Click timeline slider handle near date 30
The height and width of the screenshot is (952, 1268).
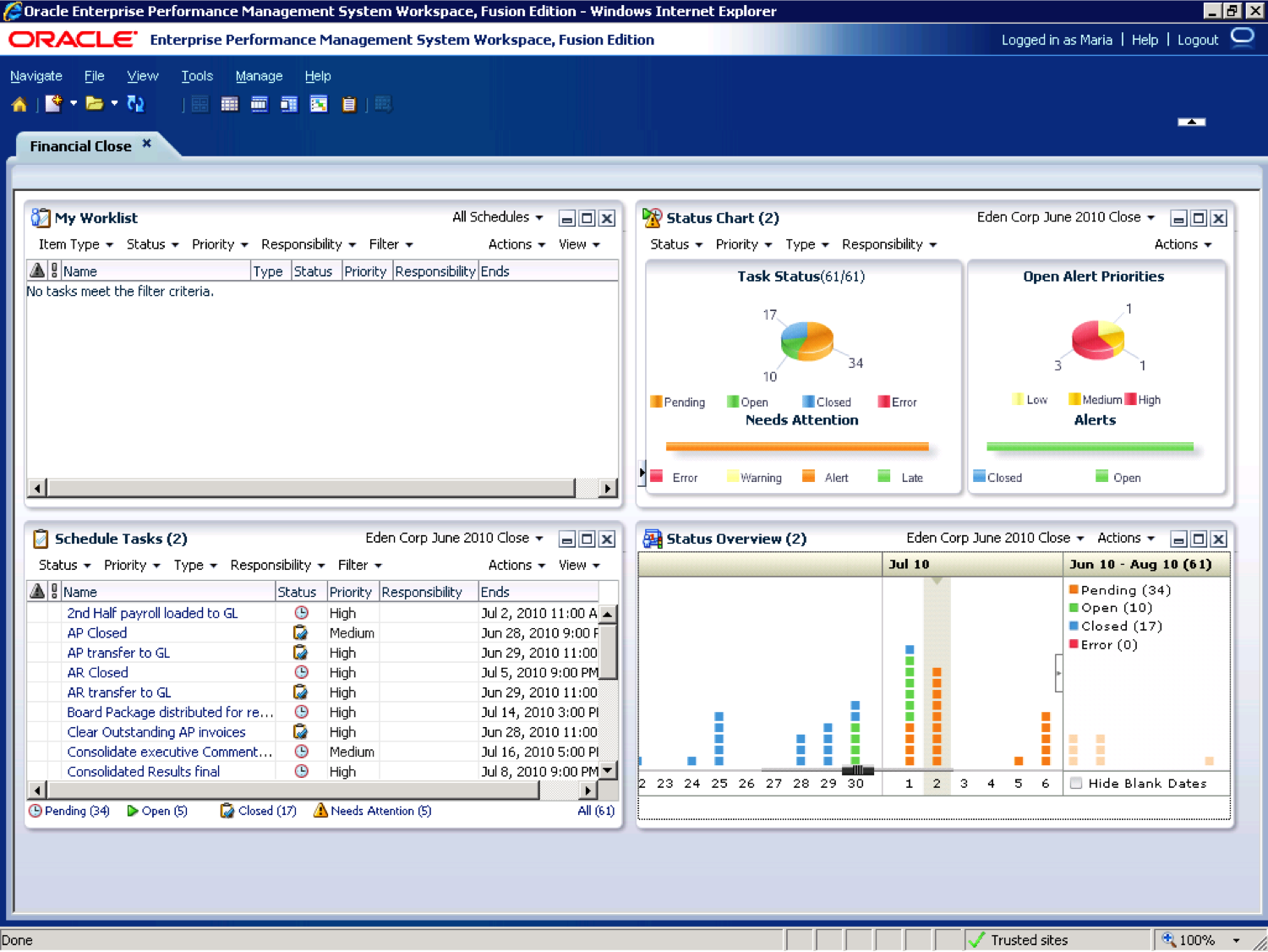[x=857, y=770]
